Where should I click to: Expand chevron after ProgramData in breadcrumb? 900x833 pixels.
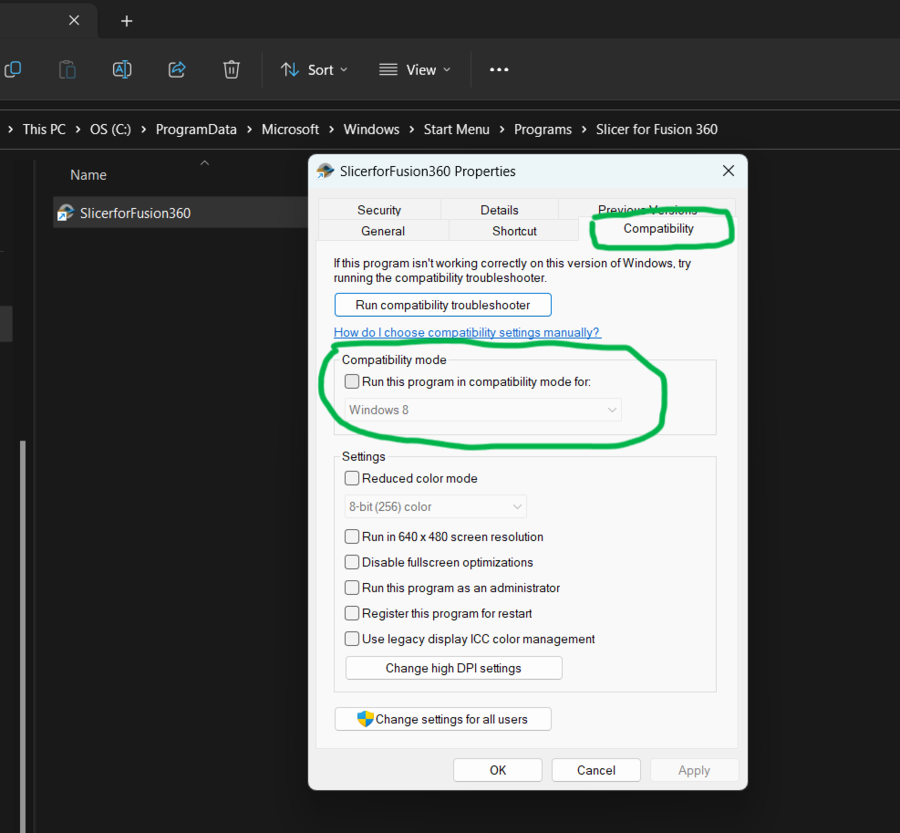click(x=249, y=130)
